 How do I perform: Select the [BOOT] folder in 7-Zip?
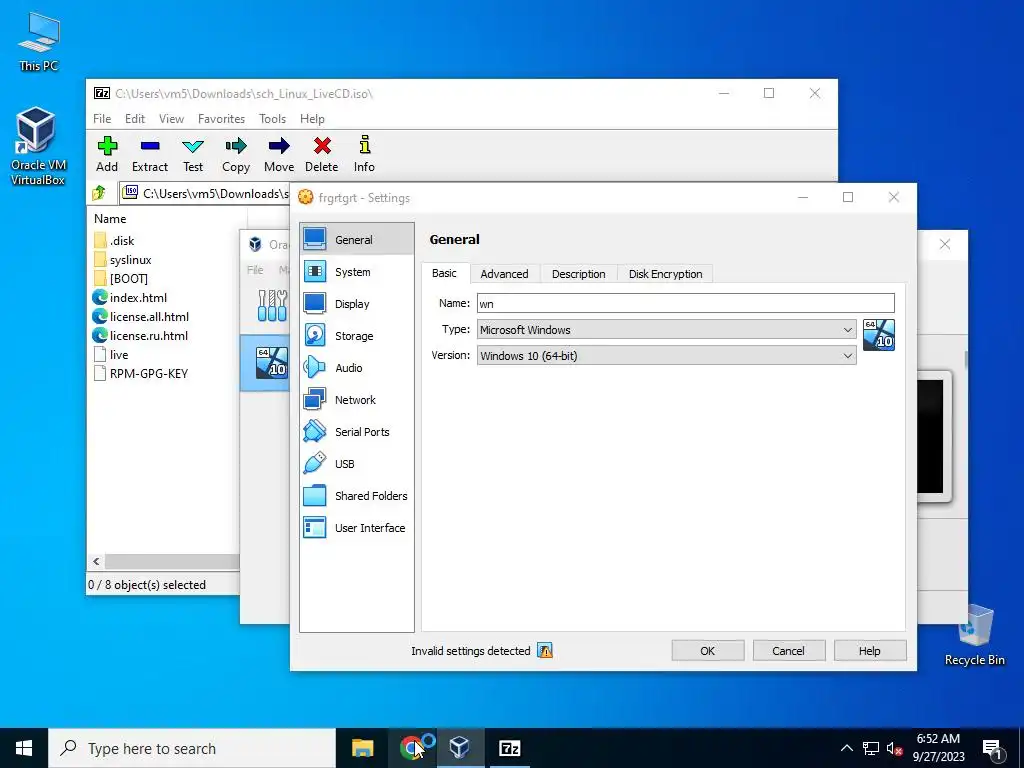click(x=121, y=278)
